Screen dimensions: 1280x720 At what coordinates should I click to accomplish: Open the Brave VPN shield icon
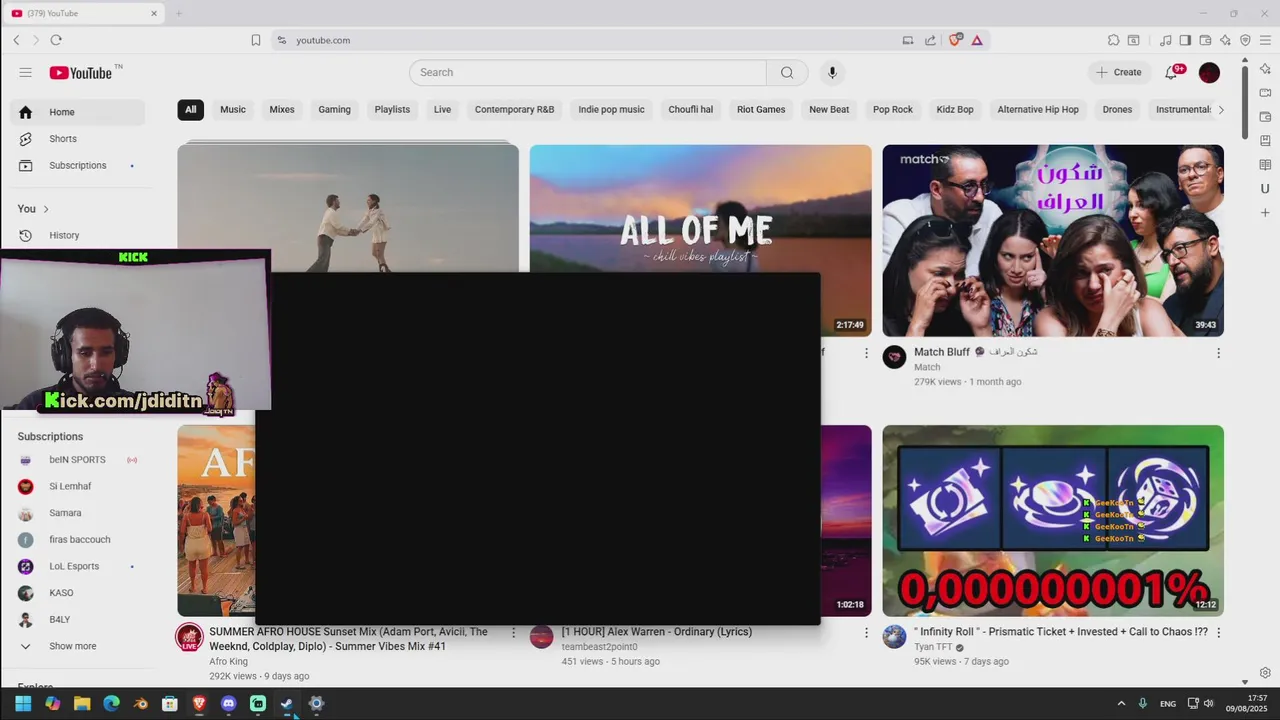coord(1245,40)
